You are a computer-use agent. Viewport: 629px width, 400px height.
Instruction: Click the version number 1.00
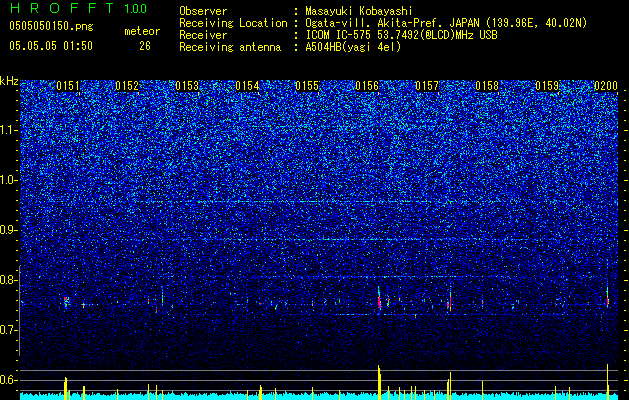pos(135,9)
